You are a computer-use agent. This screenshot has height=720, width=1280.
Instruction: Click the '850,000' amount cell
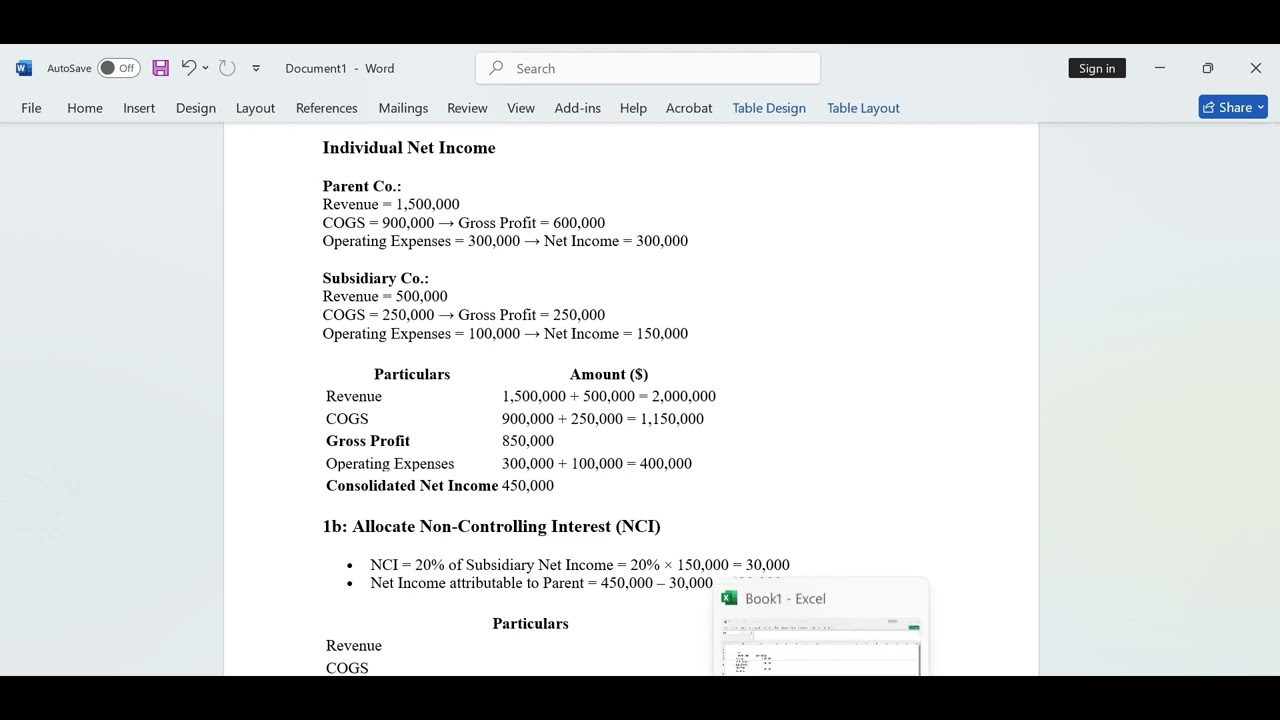[x=528, y=441]
